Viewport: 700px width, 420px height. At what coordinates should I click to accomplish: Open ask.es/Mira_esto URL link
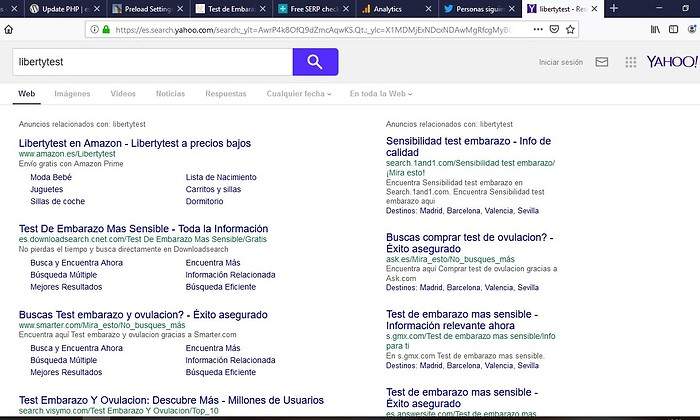450,259
